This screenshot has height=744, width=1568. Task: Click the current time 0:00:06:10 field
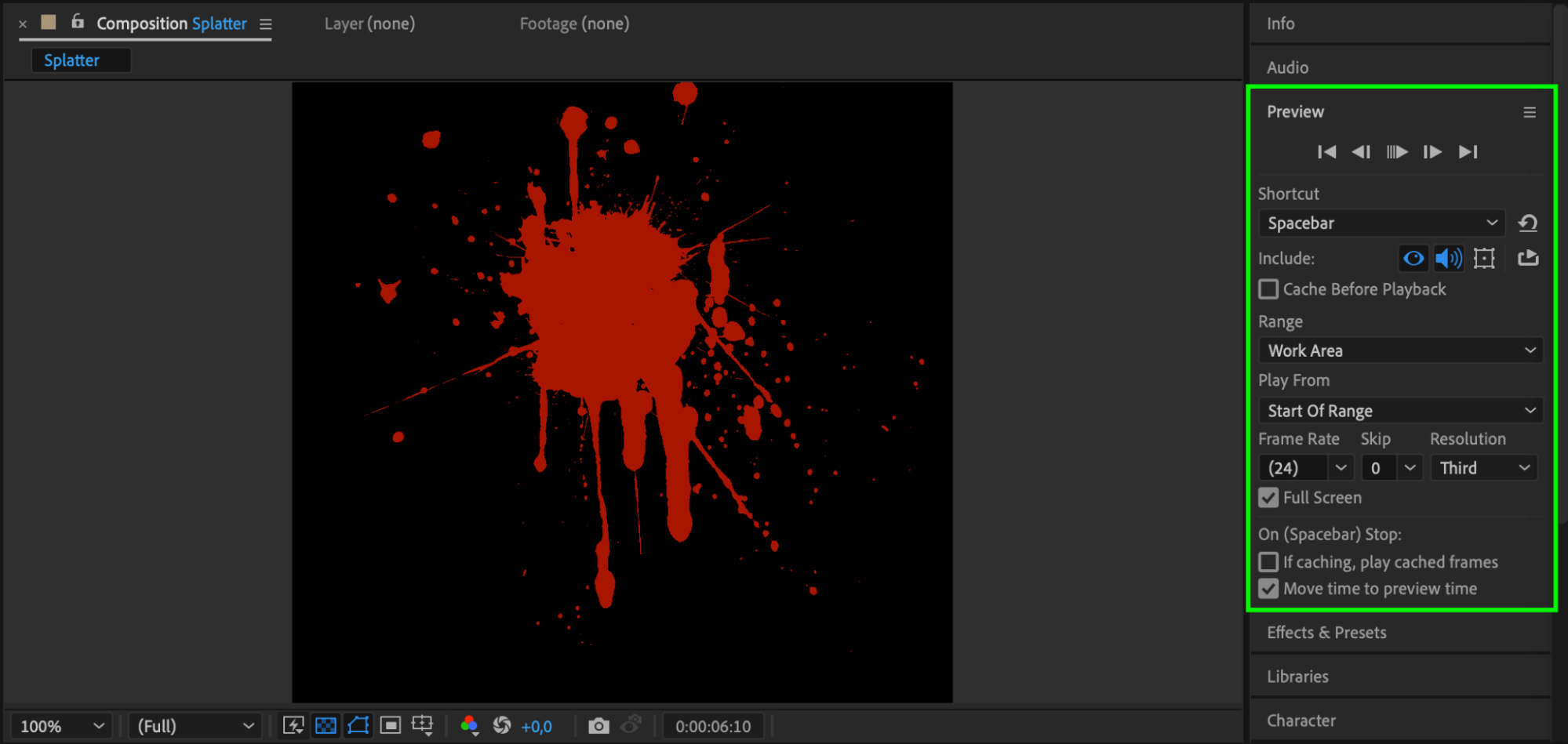(x=713, y=726)
